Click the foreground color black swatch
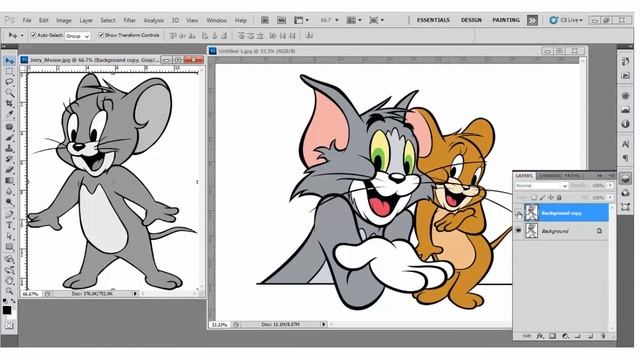This screenshot has height=360, width=640. pyautogui.click(x=7, y=310)
